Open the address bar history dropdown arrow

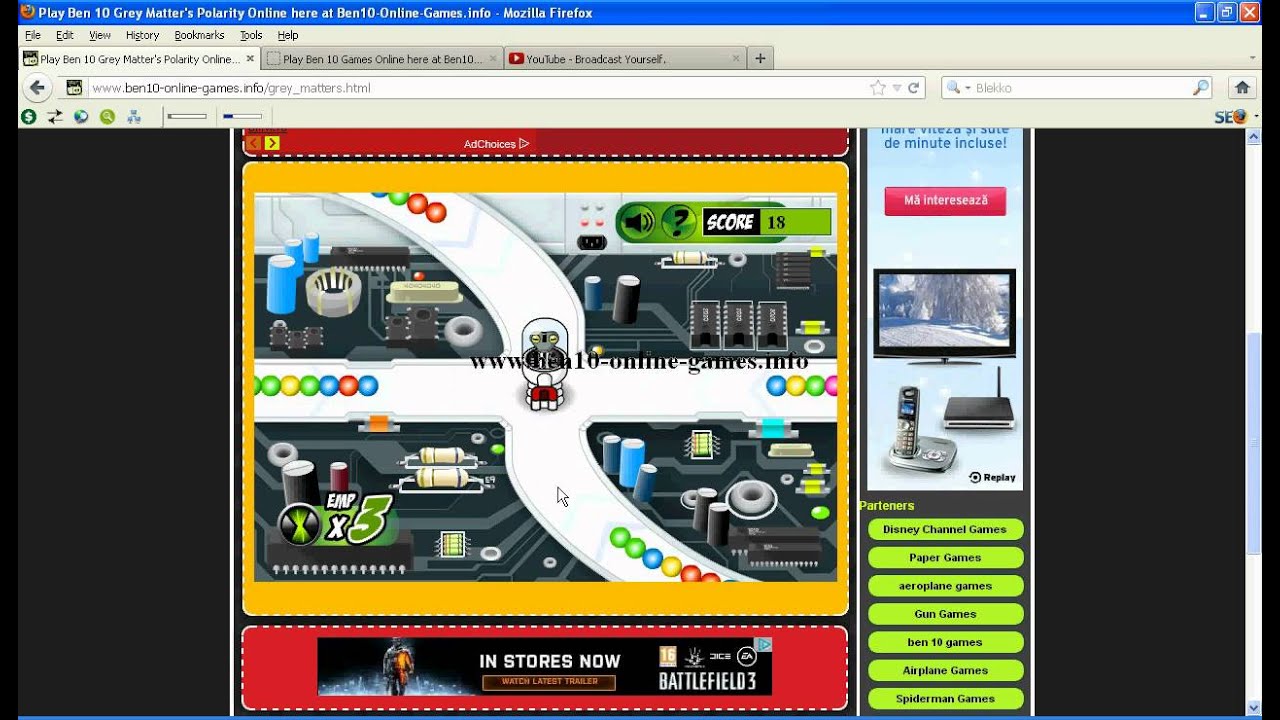click(897, 88)
